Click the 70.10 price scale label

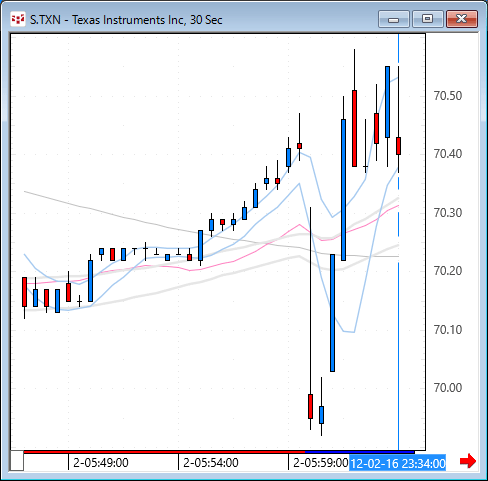click(448, 330)
